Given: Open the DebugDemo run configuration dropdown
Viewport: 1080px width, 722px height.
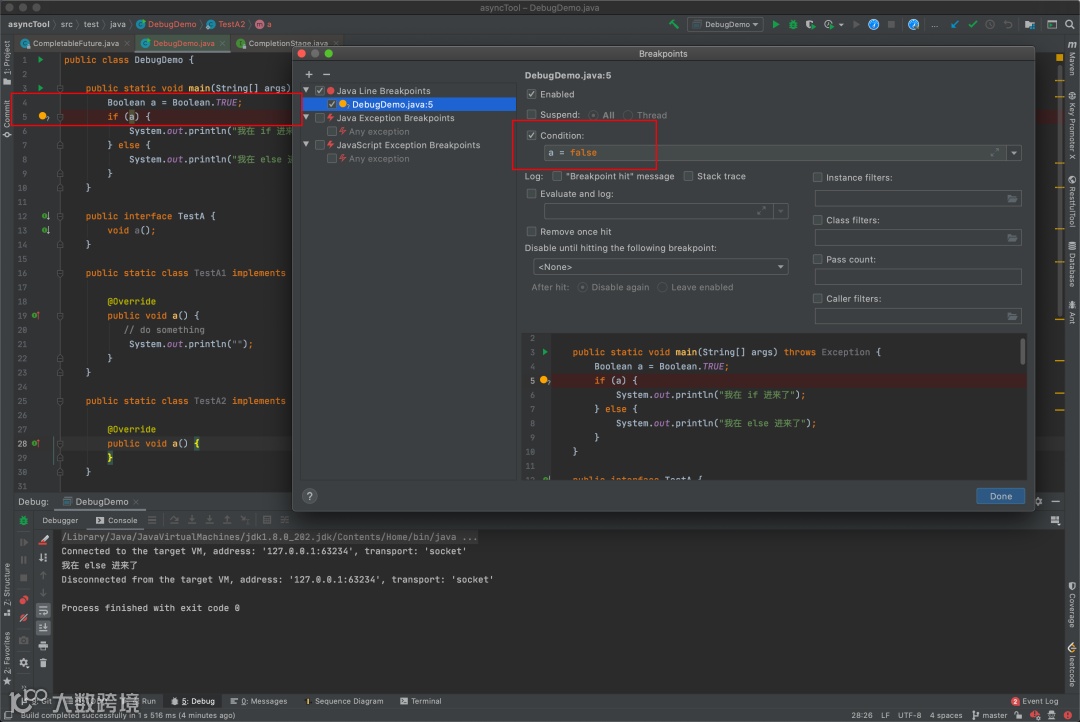Looking at the screenshot, I should pyautogui.click(x=728, y=24).
